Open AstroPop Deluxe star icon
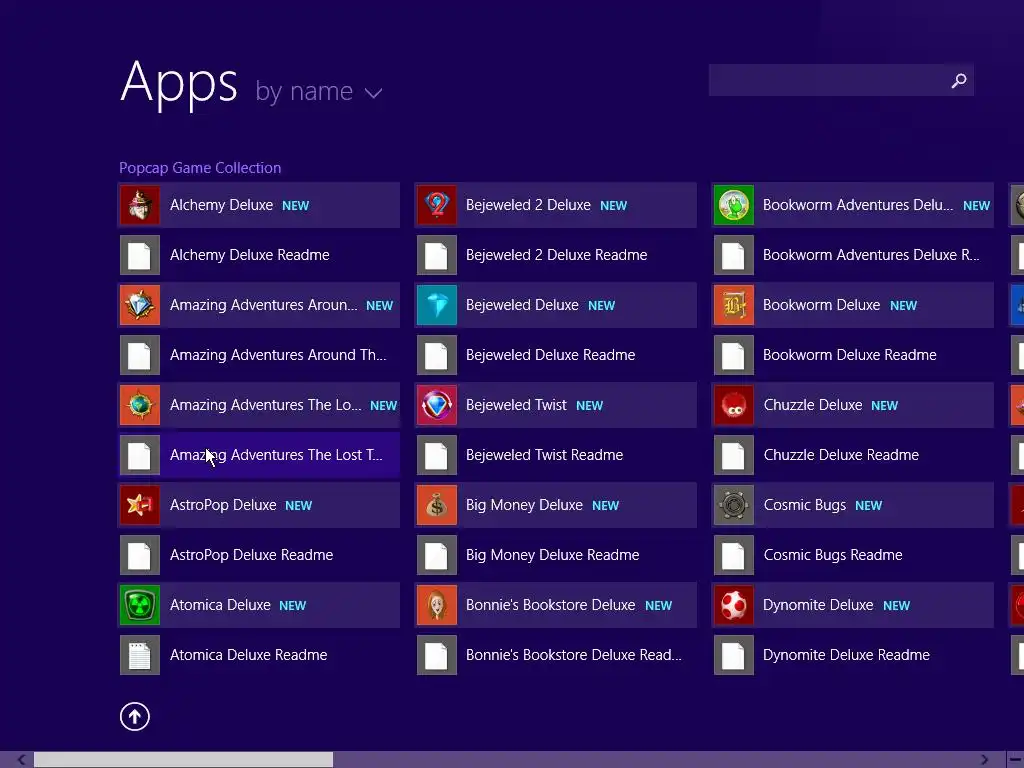The image size is (1024, 768). [x=140, y=505]
